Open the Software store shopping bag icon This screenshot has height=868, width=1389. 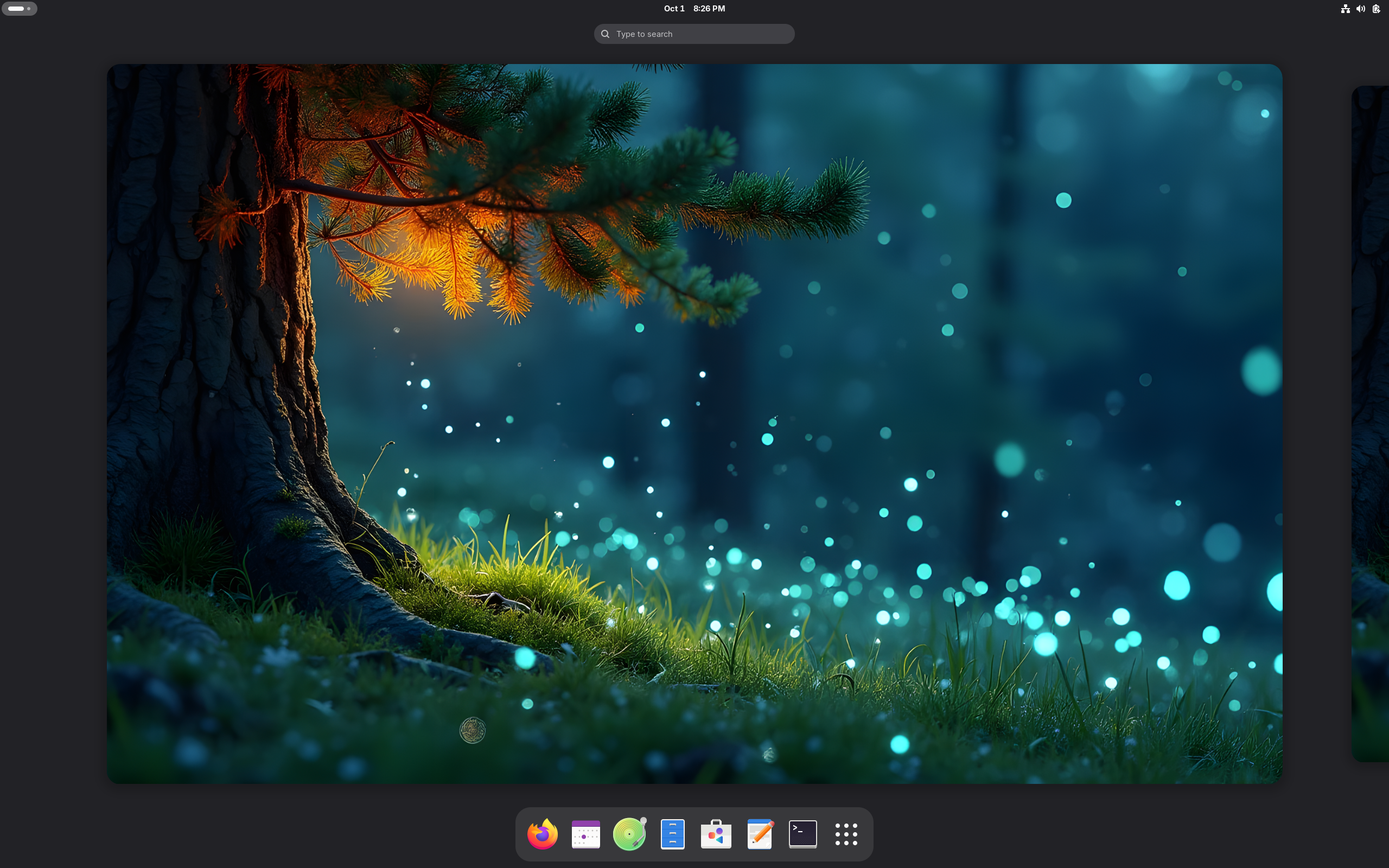pos(716,834)
